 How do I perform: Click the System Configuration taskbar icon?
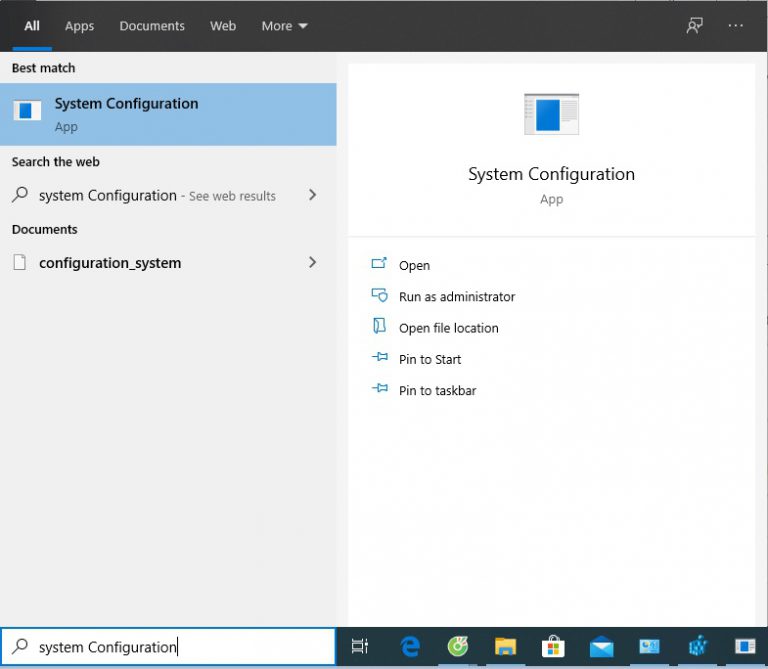(745, 647)
